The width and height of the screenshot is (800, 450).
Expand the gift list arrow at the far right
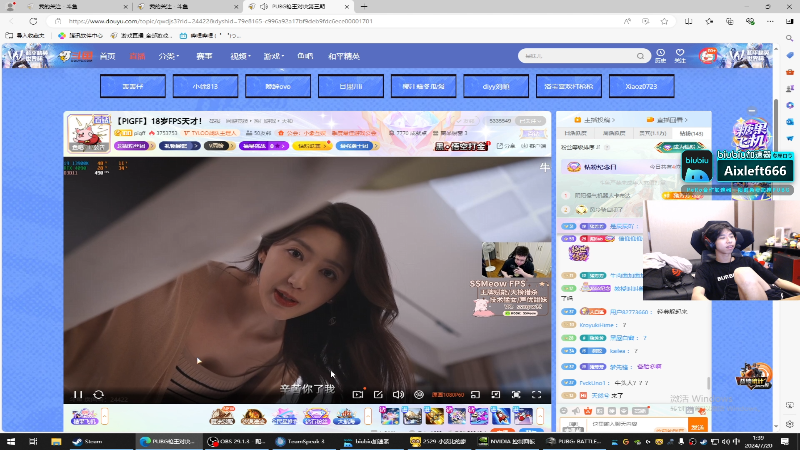[x=540, y=417]
